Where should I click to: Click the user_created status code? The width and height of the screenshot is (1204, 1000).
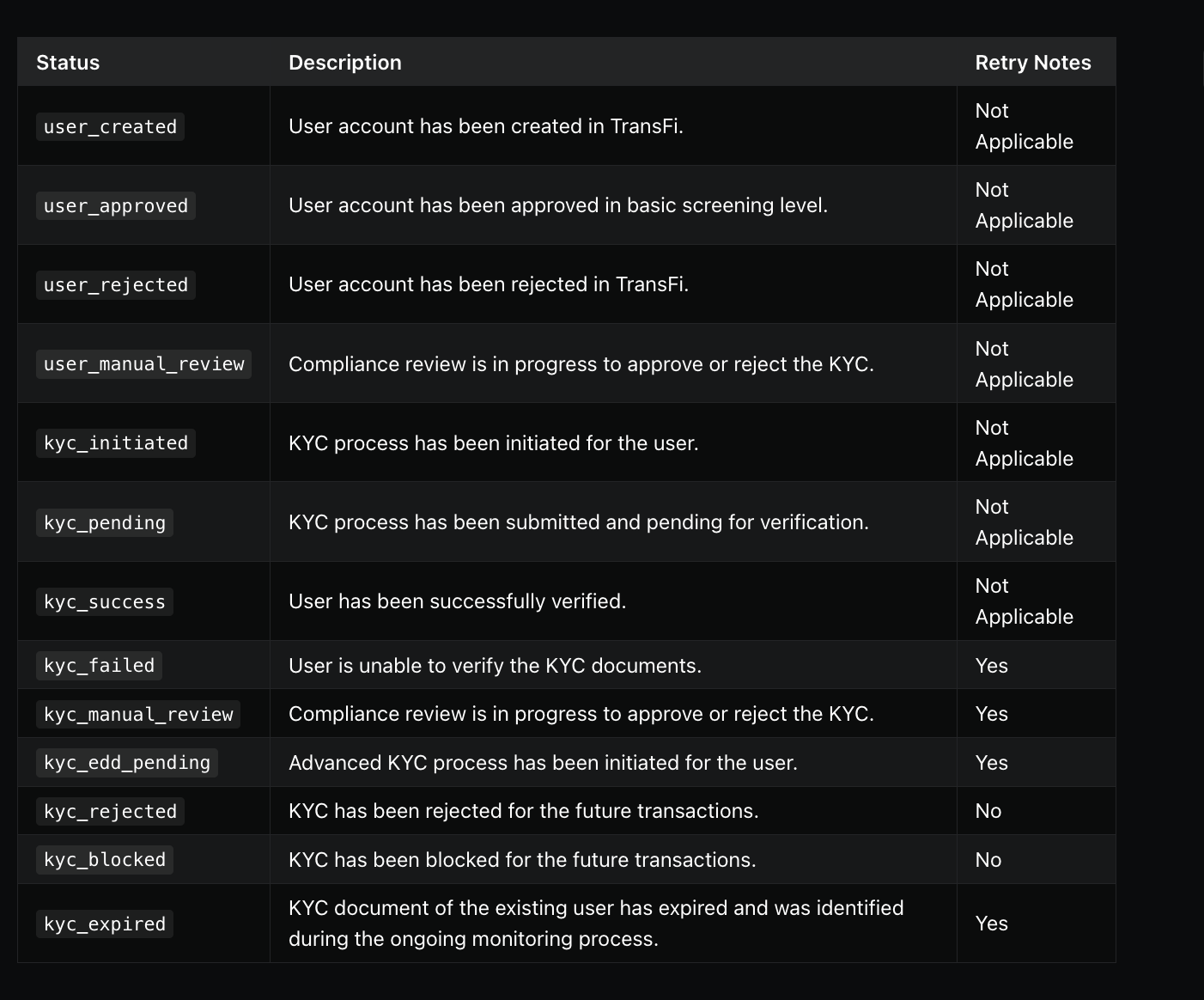(x=110, y=126)
